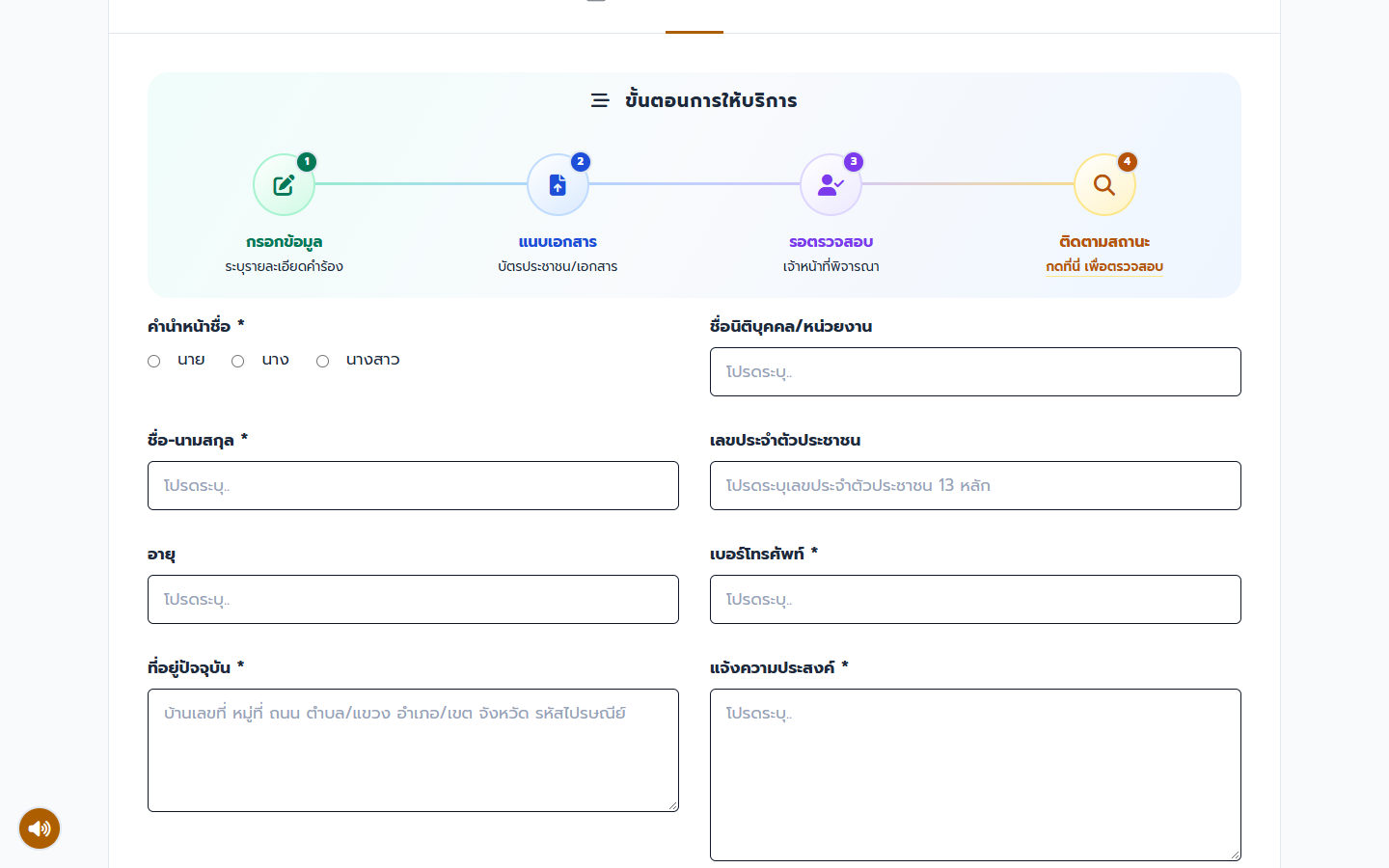Click the ระบุรายละเอียดคำร้อง subtitle text
Image resolution: width=1389 pixels, height=868 pixels.
[x=284, y=267]
